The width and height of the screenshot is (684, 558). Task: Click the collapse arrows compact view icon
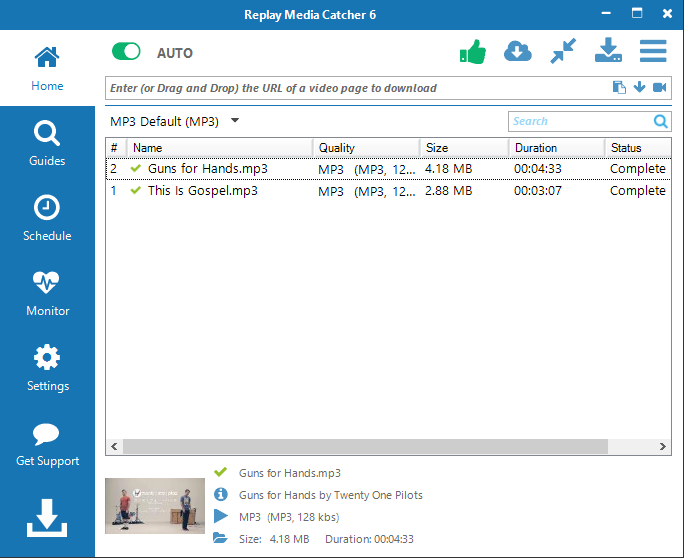(563, 52)
